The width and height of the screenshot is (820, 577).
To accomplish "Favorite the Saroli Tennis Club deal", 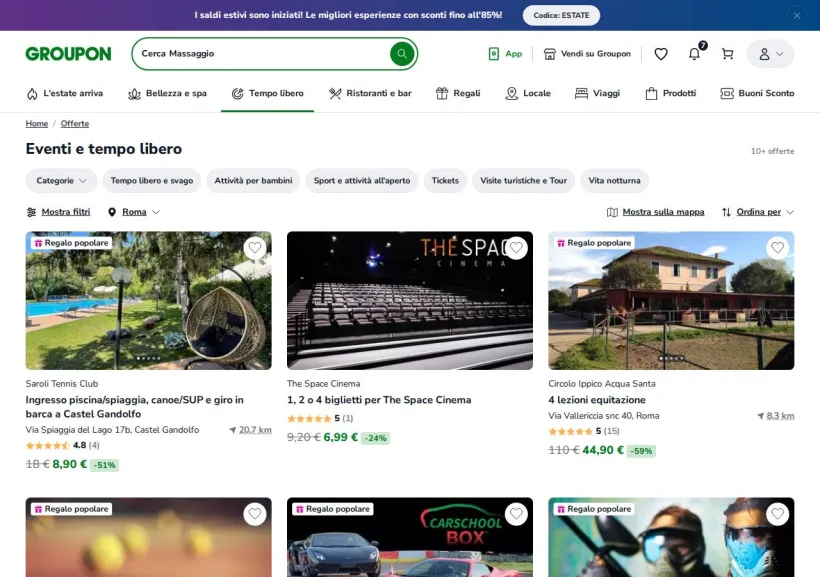I will [x=255, y=248].
